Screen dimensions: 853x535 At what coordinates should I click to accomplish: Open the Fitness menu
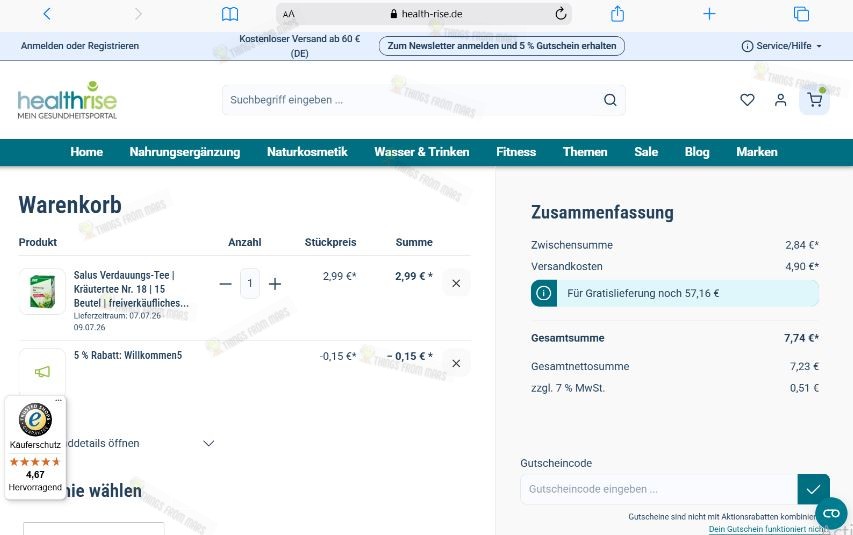[x=516, y=152]
